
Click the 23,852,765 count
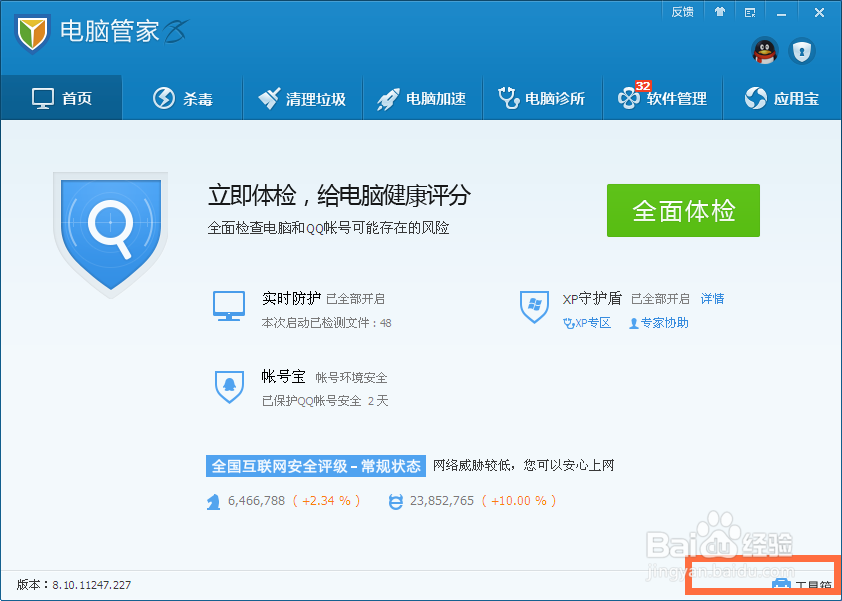442,501
